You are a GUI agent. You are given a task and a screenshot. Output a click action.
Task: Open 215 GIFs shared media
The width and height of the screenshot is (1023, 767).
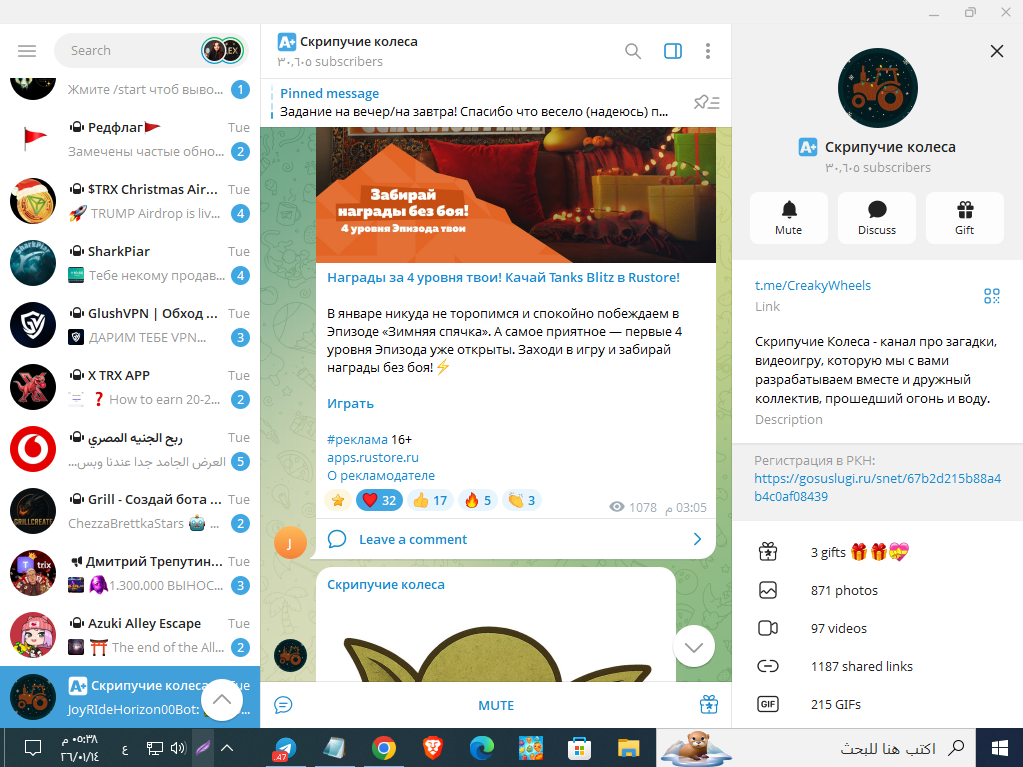[x=877, y=704]
